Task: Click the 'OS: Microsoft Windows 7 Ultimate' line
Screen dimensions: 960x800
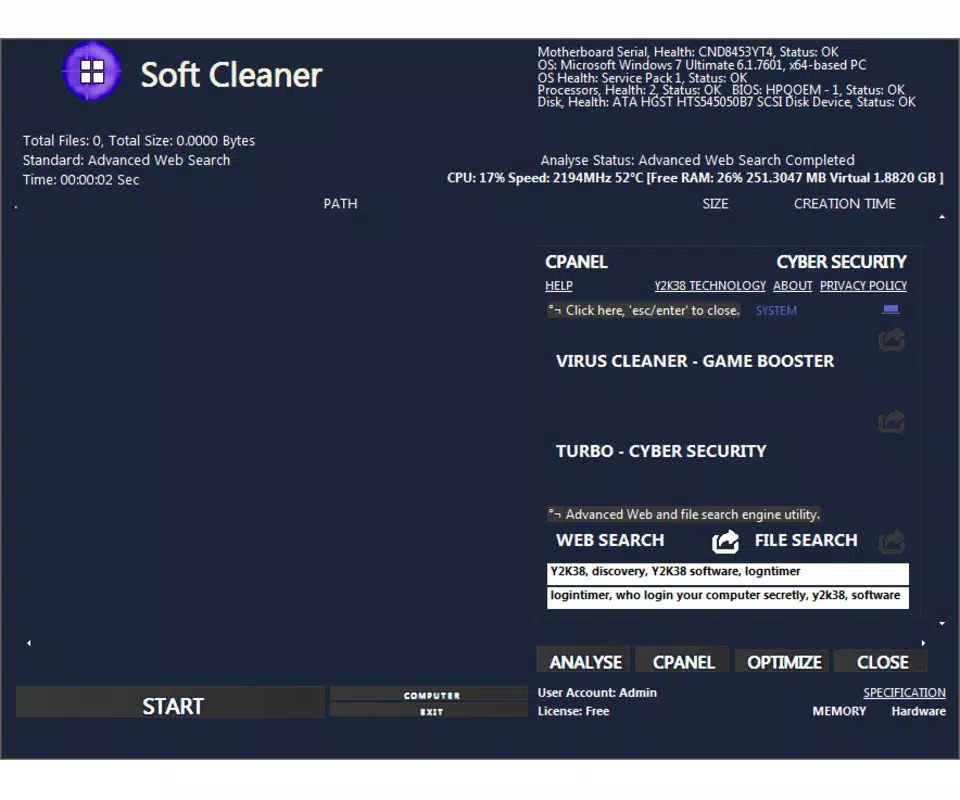Action: coord(702,65)
